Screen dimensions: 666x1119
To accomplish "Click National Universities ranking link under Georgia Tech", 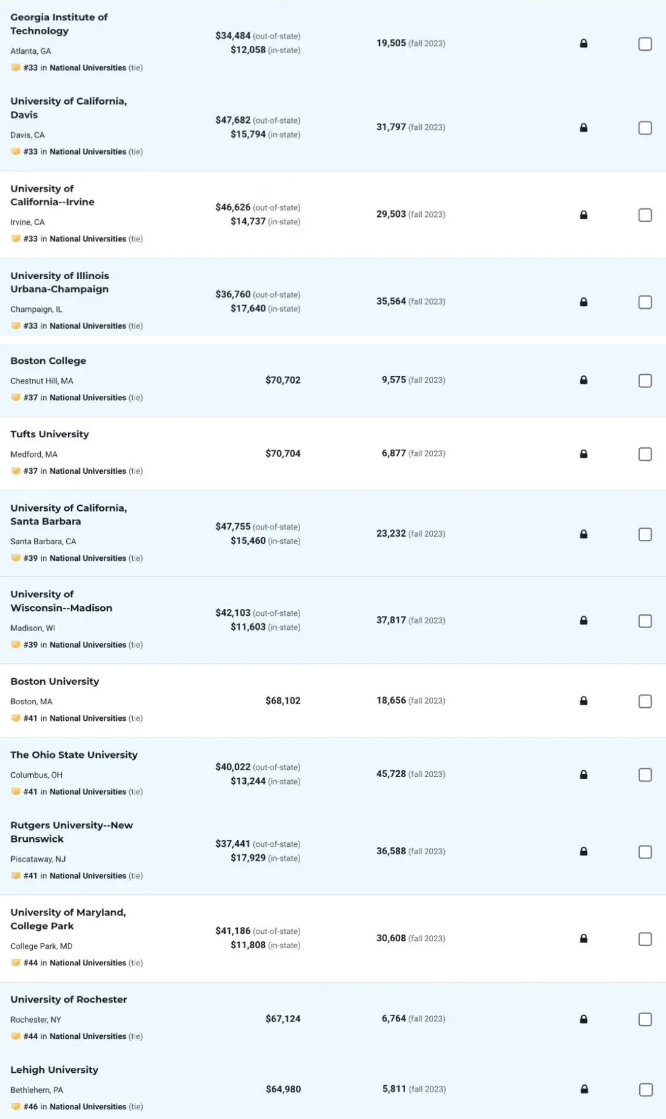I will click(88, 68).
